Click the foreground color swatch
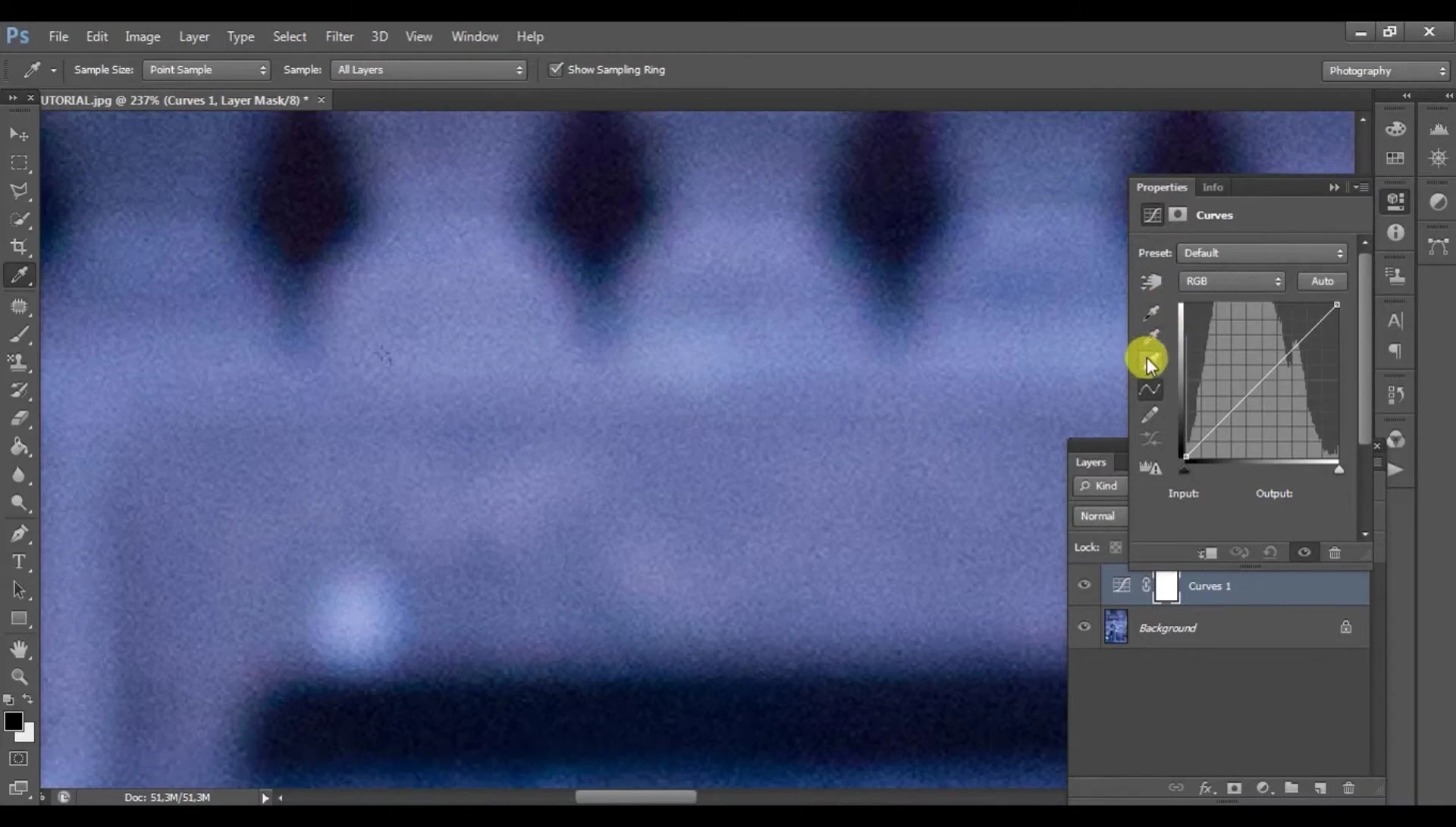The width and height of the screenshot is (1456, 827). 13,721
